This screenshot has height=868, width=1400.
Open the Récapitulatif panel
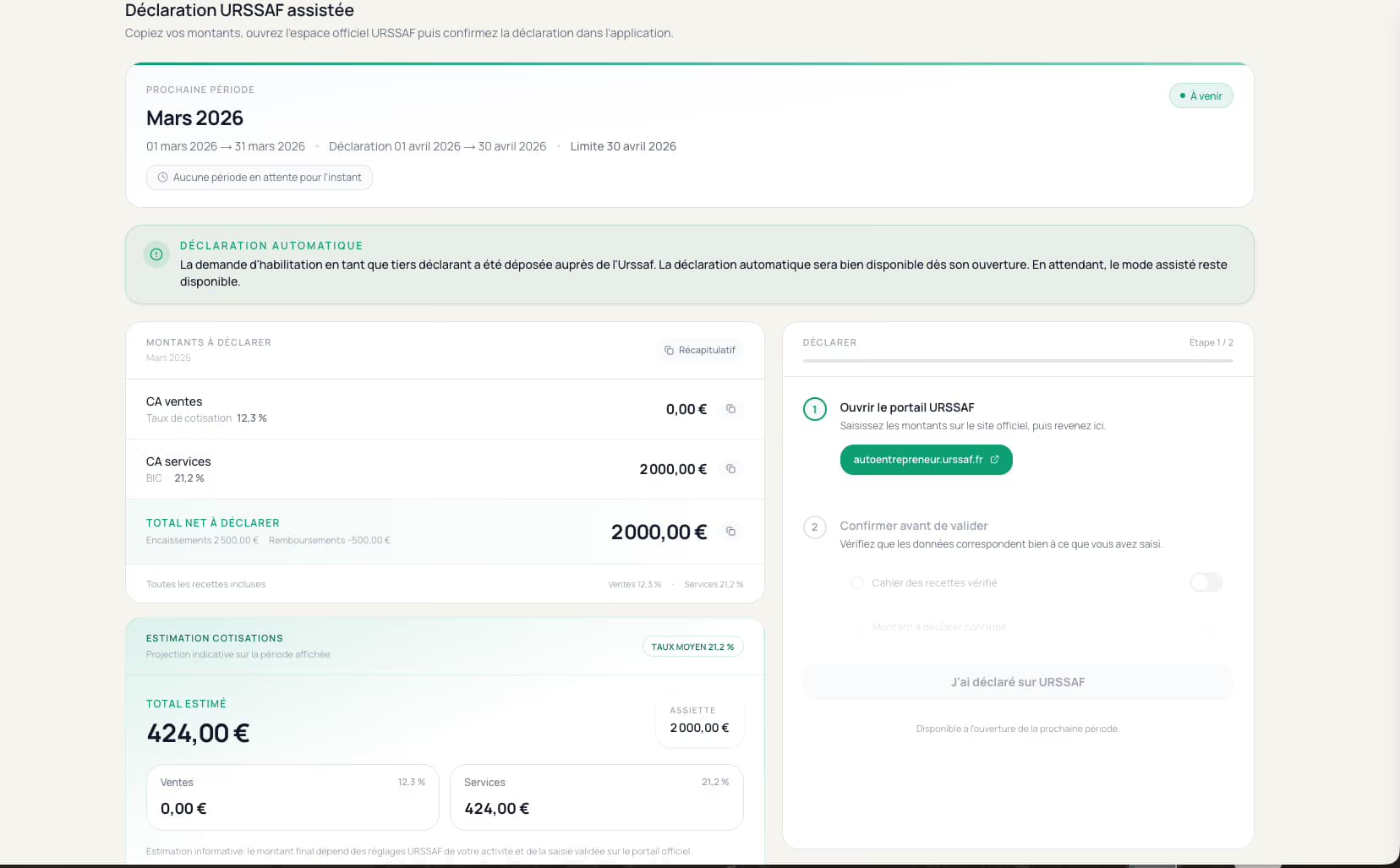coord(699,349)
